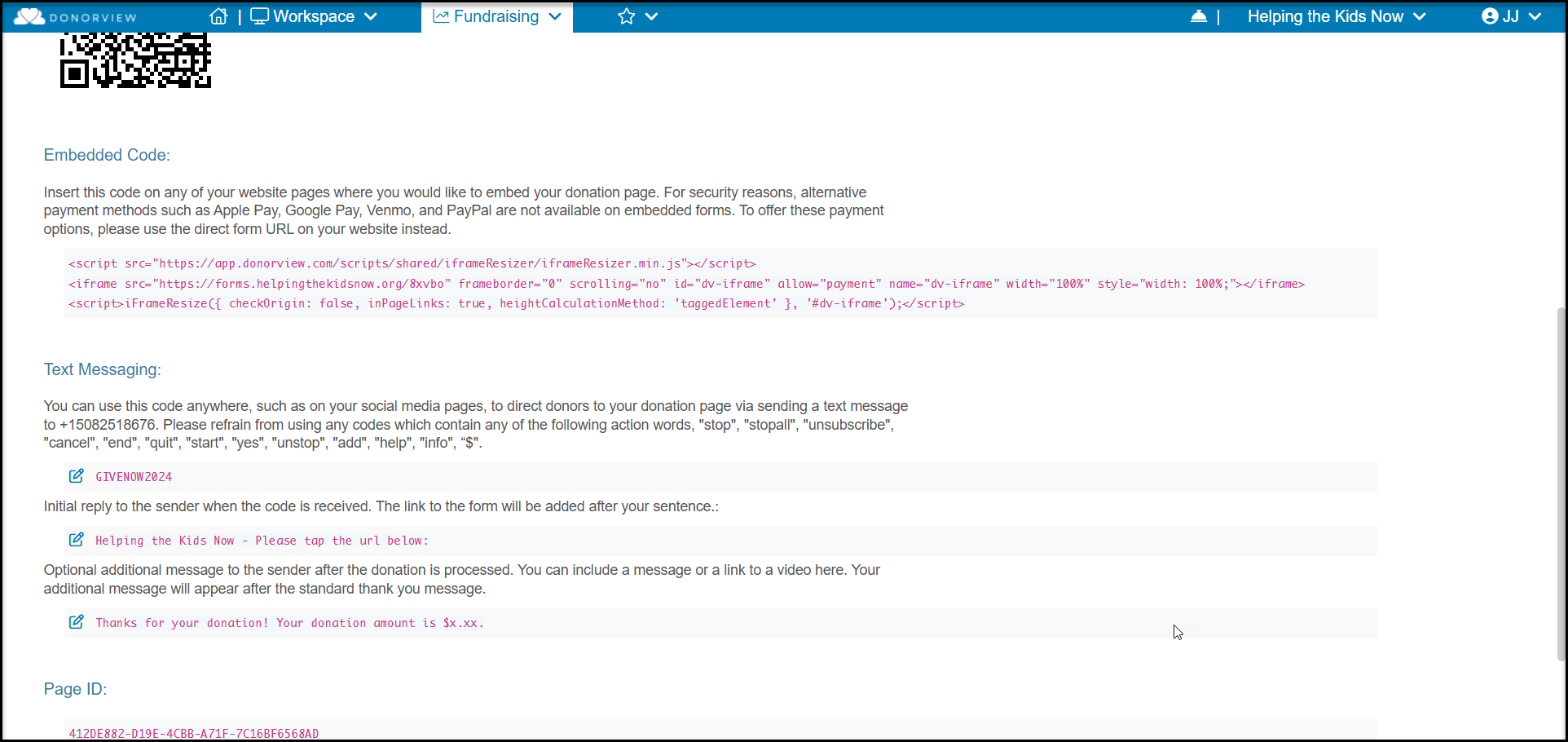Expand the JJ user dropdown chevron
The image size is (1568, 742).
click(1535, 16)
